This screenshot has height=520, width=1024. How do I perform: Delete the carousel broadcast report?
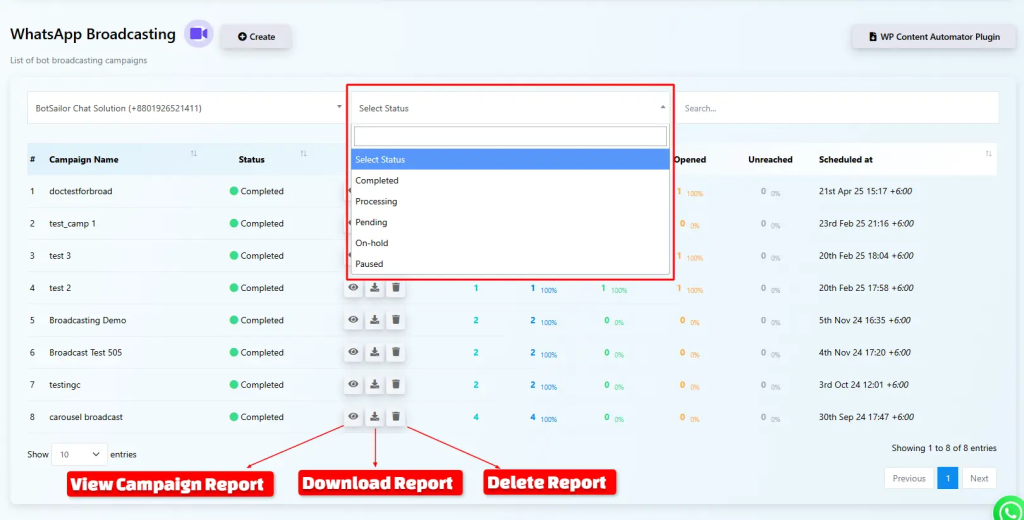pyautogui.click(x=396, y=416)
